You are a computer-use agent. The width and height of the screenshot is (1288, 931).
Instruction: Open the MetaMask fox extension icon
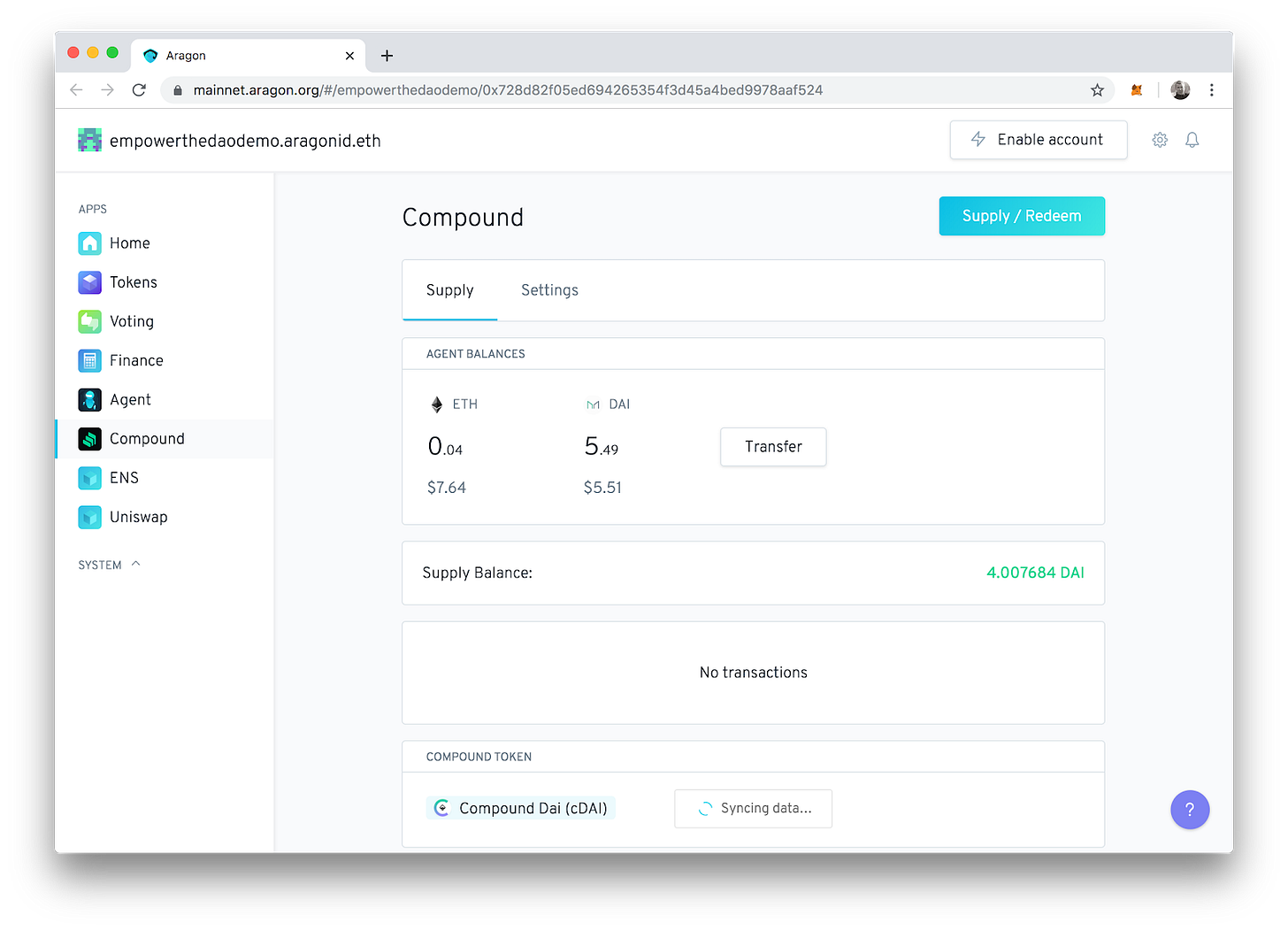tap(1137, 90)
